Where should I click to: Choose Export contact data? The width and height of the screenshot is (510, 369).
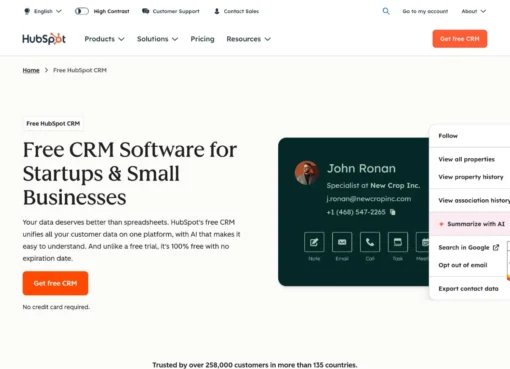click(x=468, y=289)
